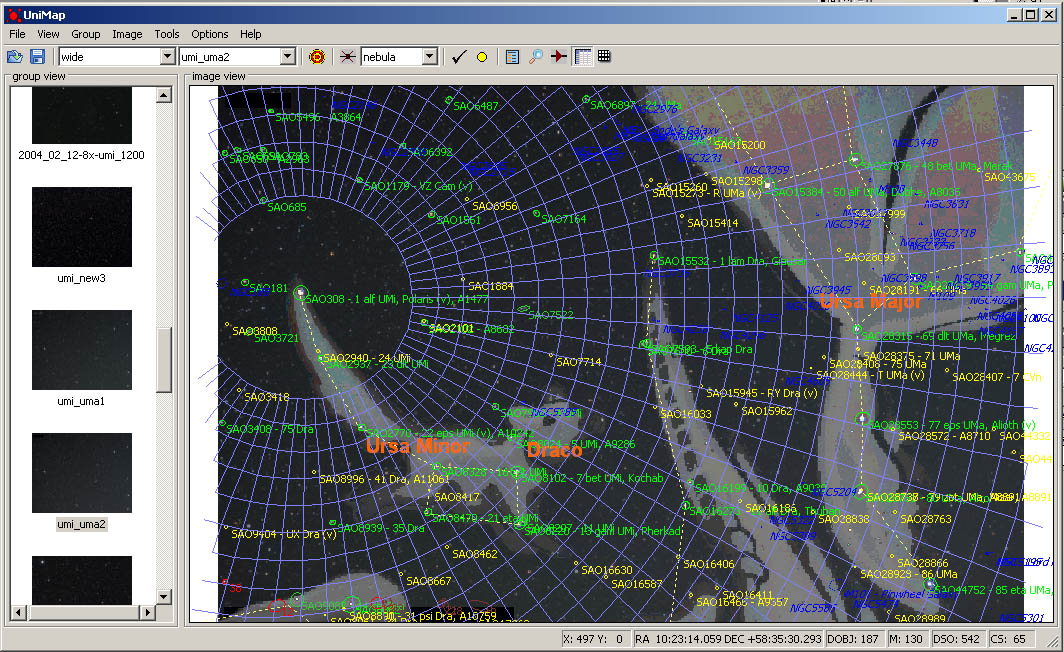This screenshot has width=1064, height=652.
Task: Click the blue floppy disk save icon
Action: pos(37,57)
